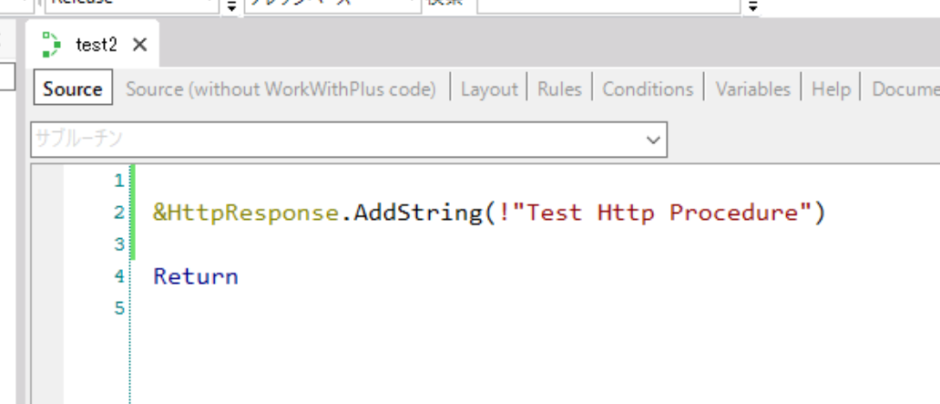This screenshot has height=404, width=940.
Task: Select the Documentation tab
Action: point(905,89)
